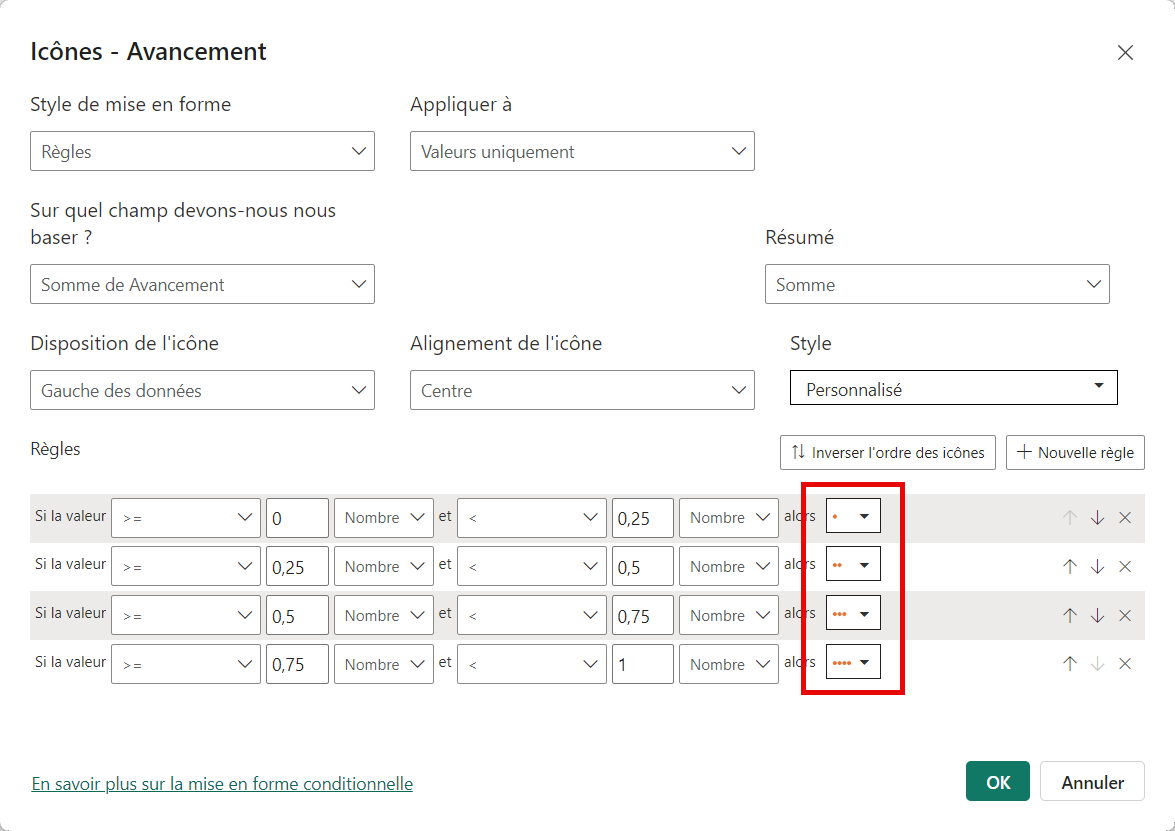Open the one-dot icon picker in first rule
The height and width of the screenshot is (831, 1175).
(853, 518)
